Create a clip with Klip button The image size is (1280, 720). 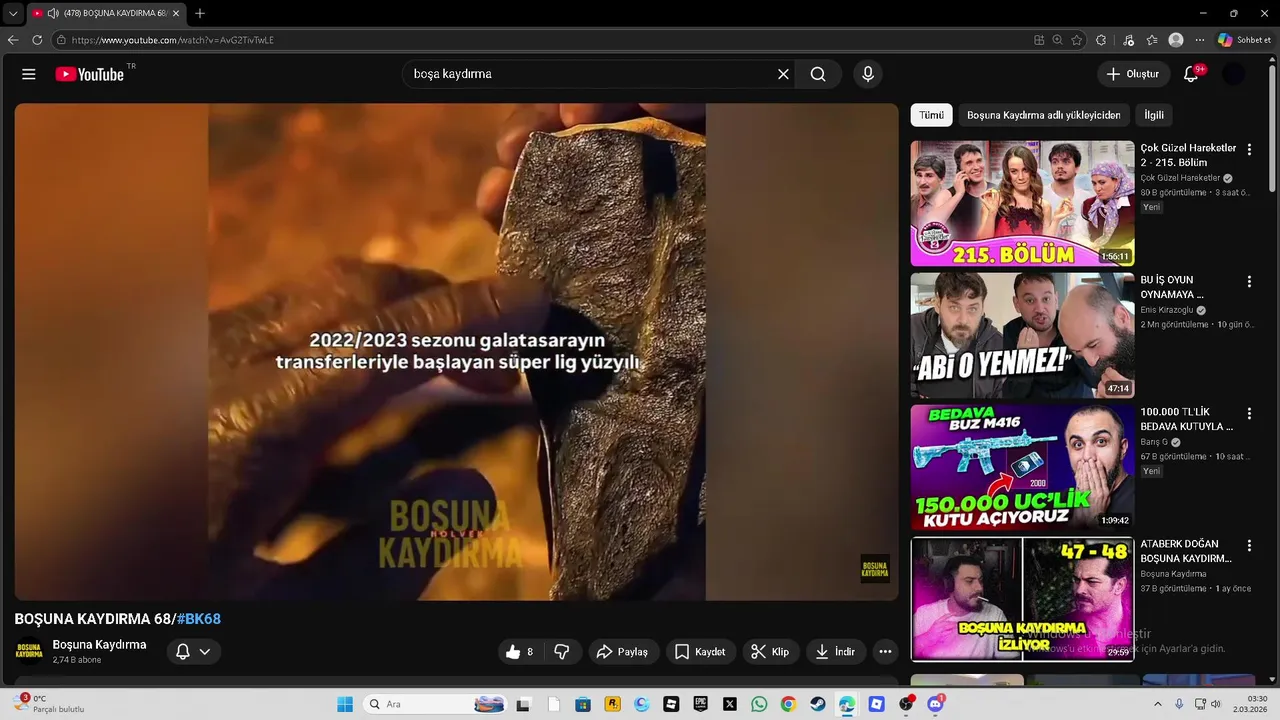coord(771,652)
